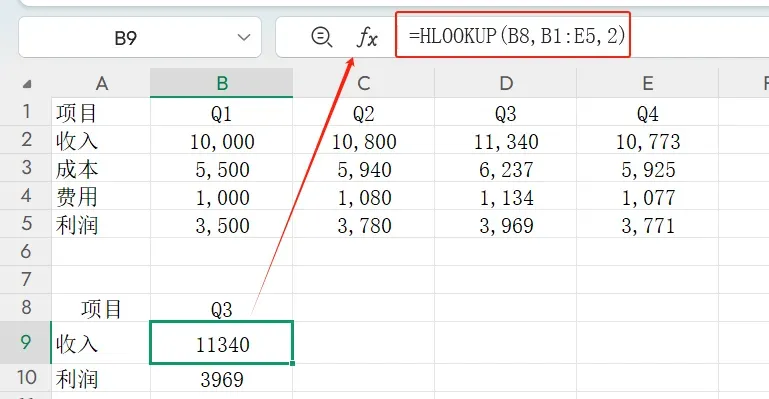Select column E header
This screenshot has height=399, width=769.
point(647,83)
